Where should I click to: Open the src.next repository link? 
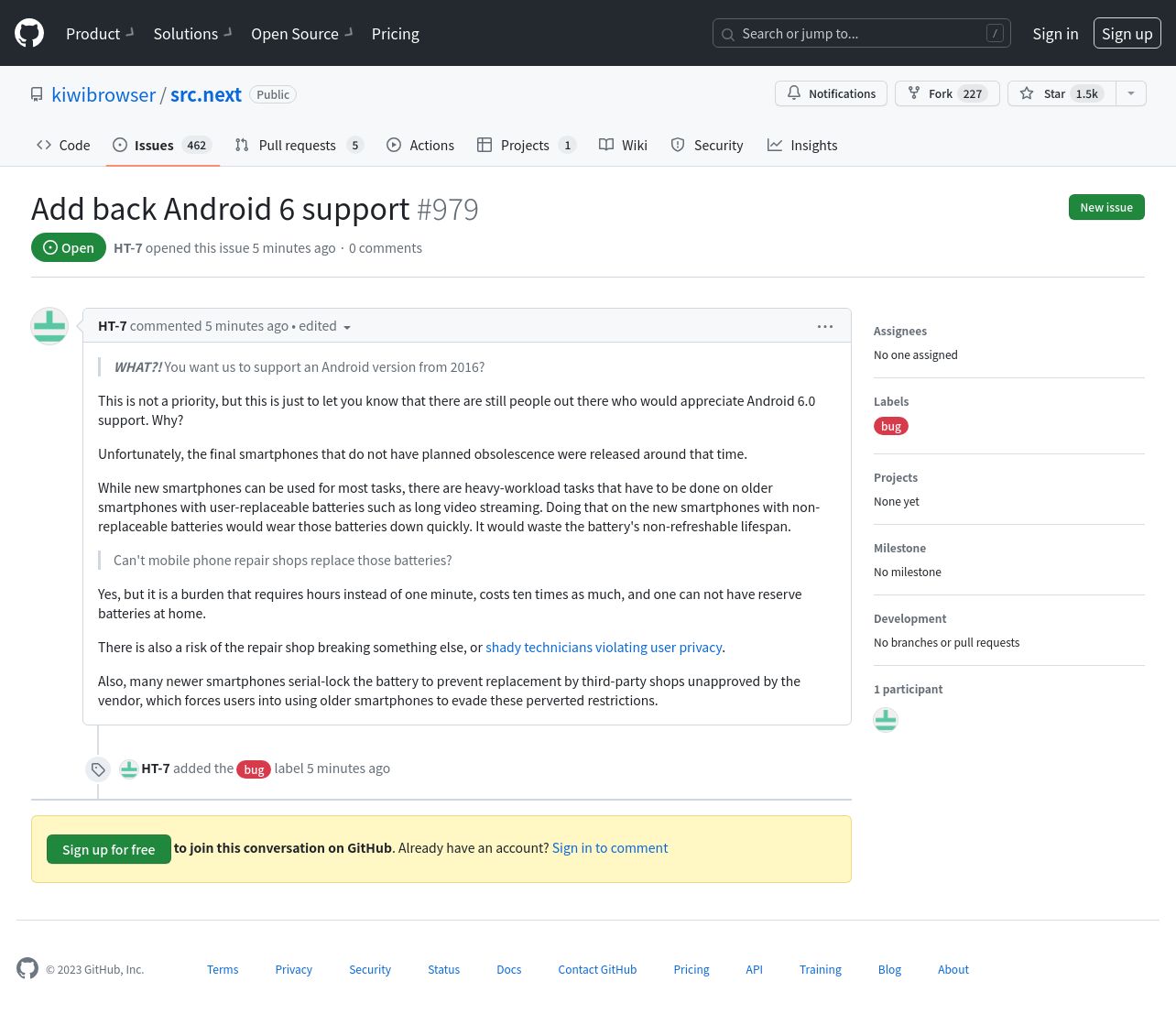206,94
